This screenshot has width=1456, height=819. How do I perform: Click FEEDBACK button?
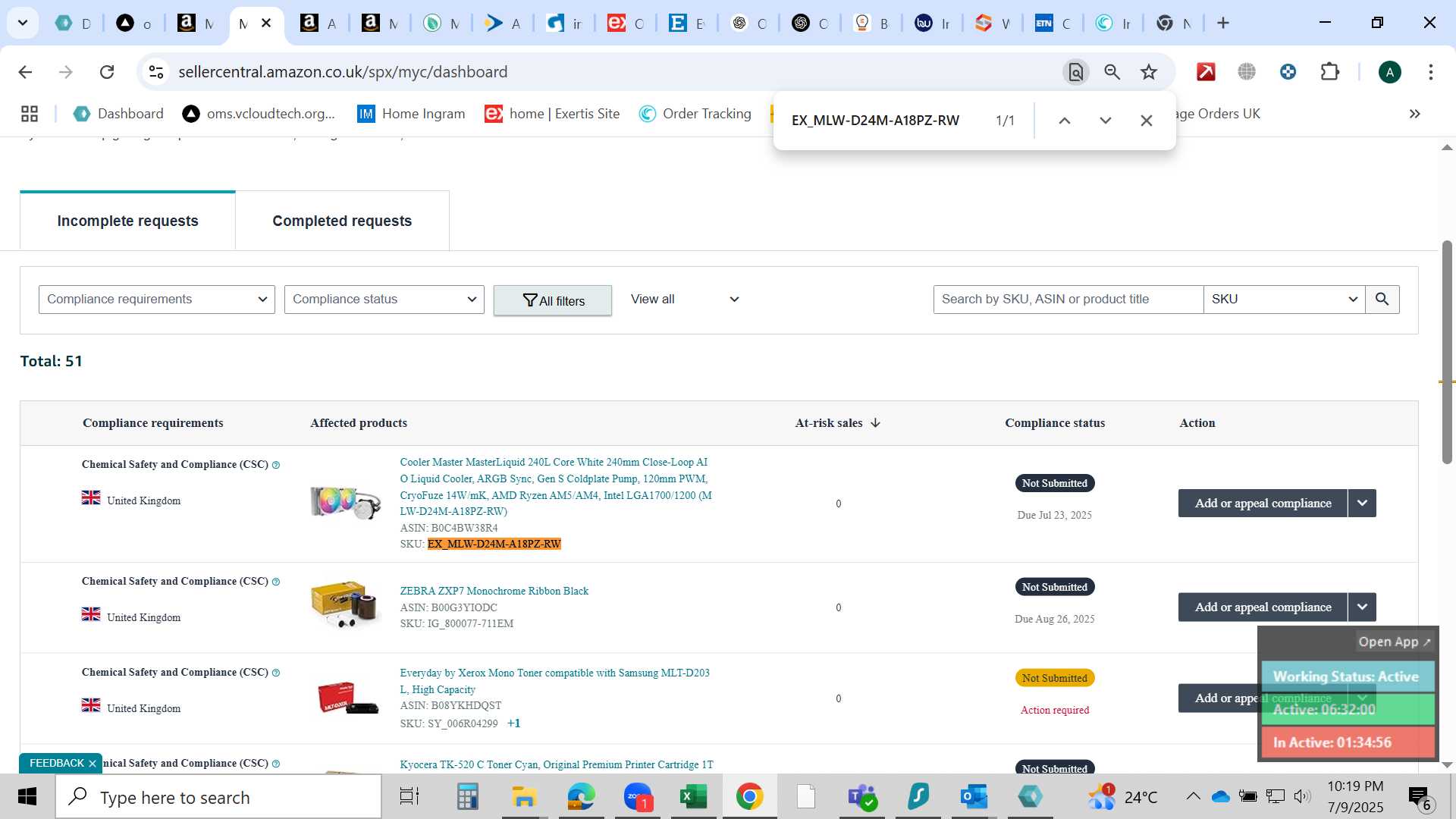pos(56,764)
